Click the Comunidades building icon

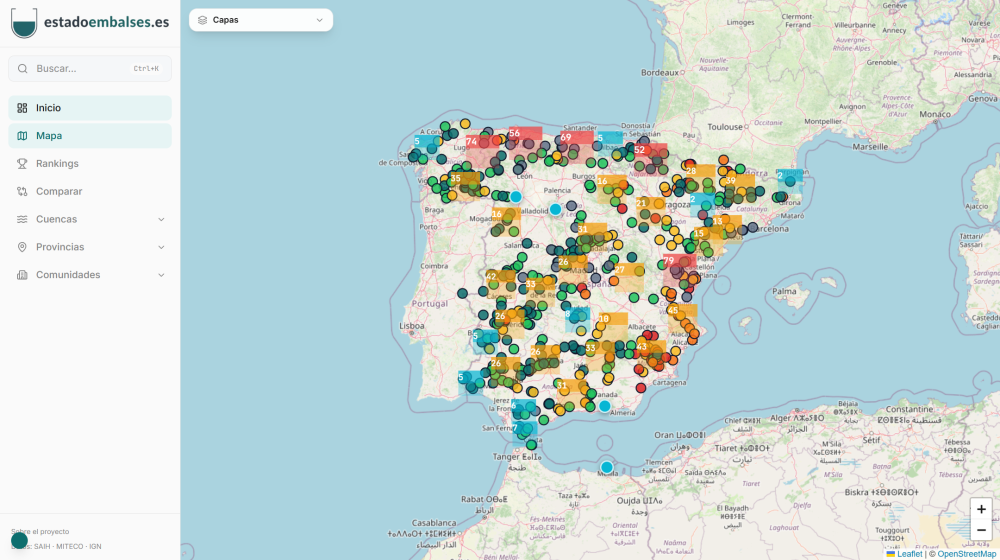tap(22, 275)
